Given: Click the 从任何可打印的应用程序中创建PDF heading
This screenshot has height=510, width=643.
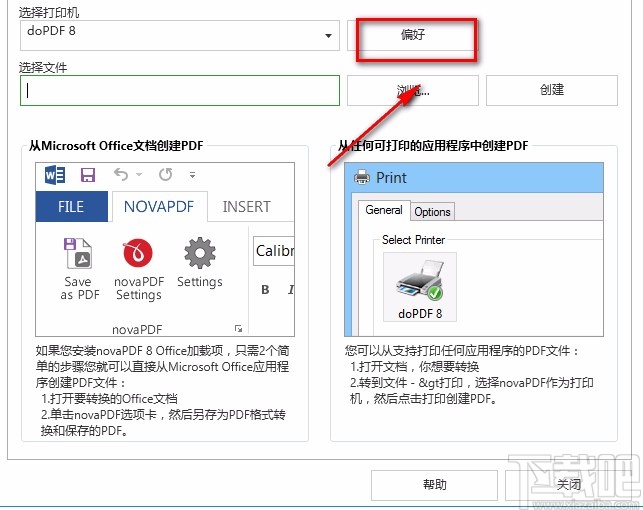Looking at the screenshot, I should tap(433, 146).
